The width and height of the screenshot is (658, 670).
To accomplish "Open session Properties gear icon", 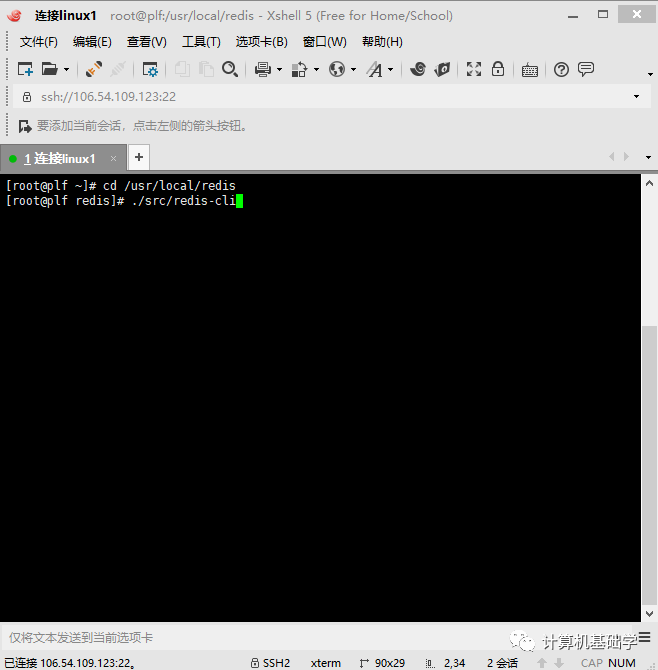I will tap(150, 69).
